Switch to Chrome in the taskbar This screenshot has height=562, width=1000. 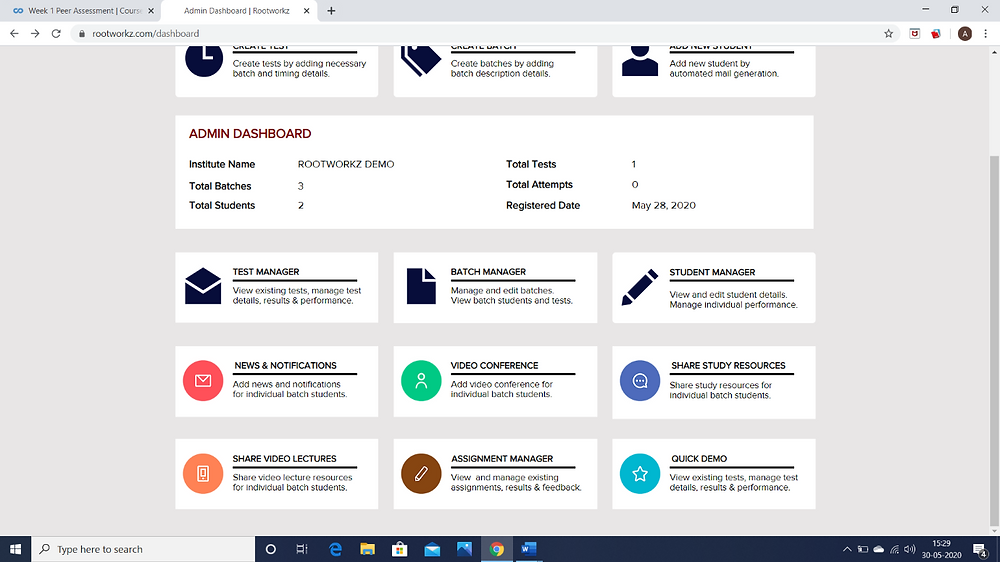(x=496, y=549)
